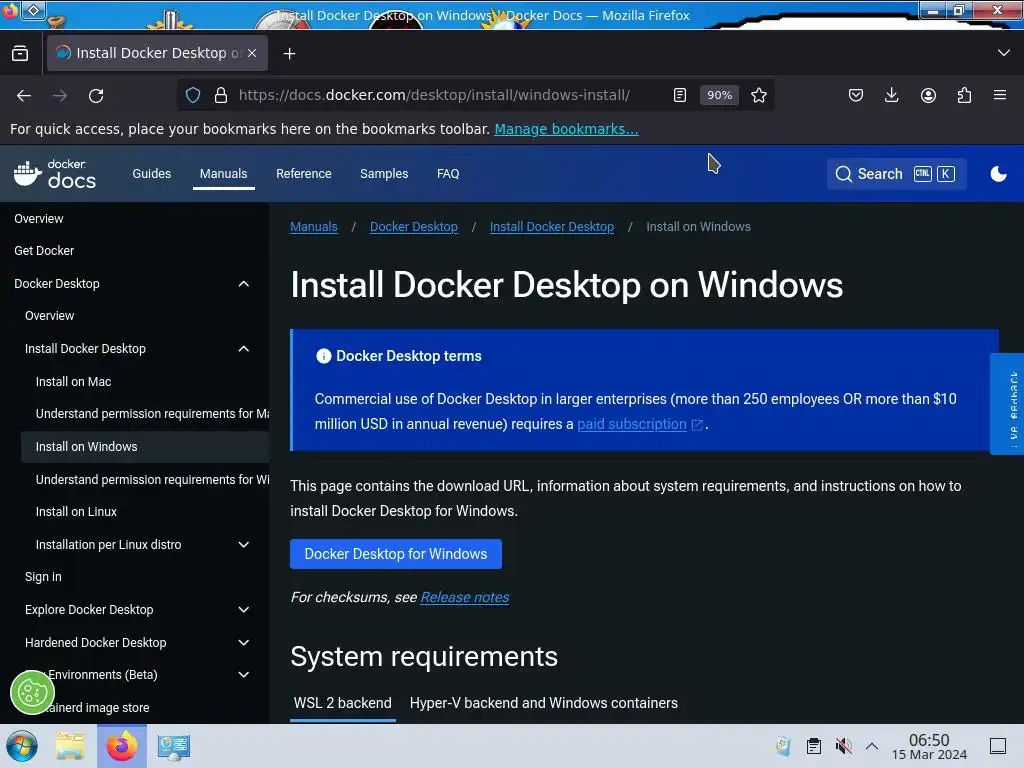Viewport: 1024px width, 768px height.
Task: Open the FAQ nav item
Action: tap(448, 174)
